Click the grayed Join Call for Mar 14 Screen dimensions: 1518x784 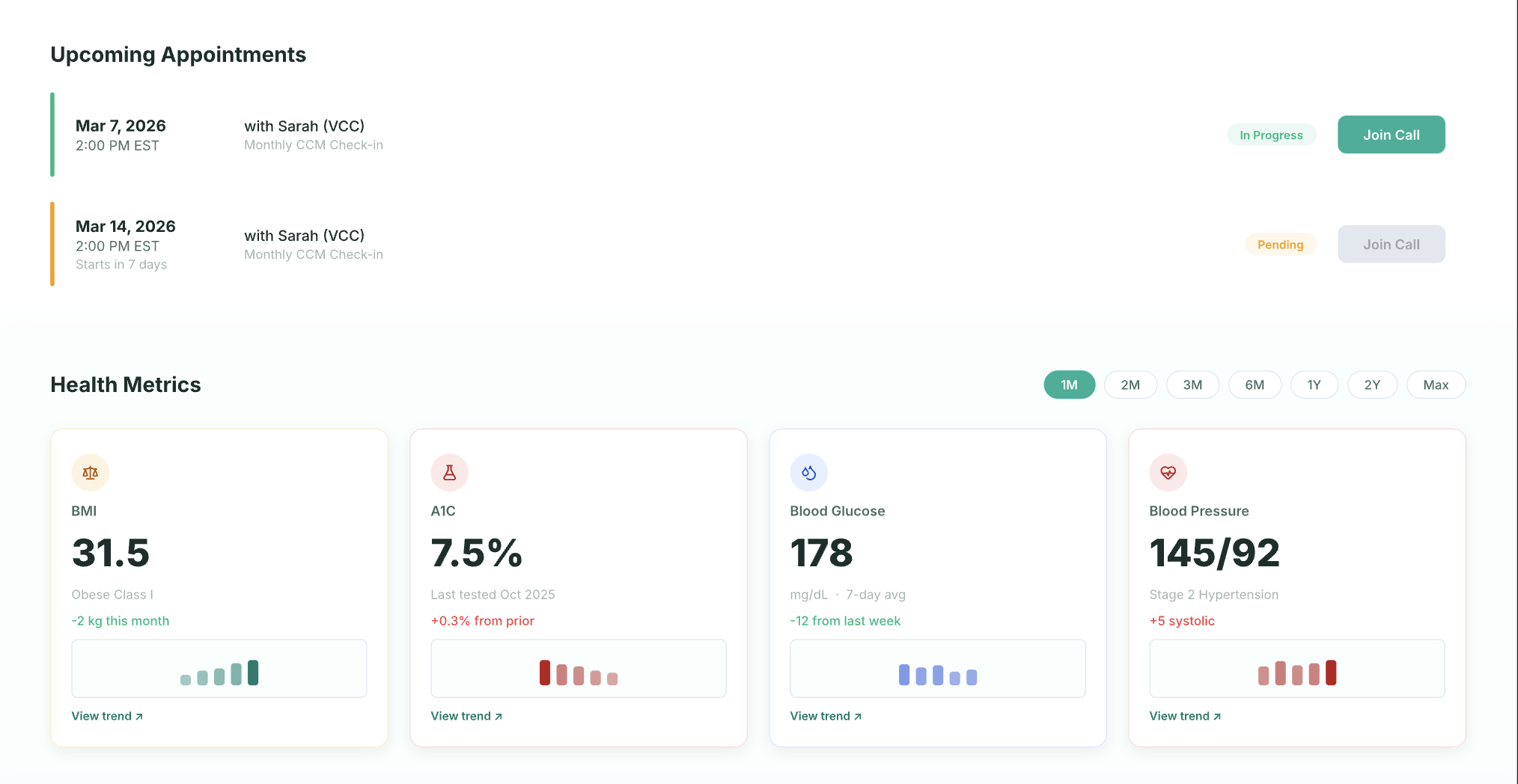[x=1391, y=244]
